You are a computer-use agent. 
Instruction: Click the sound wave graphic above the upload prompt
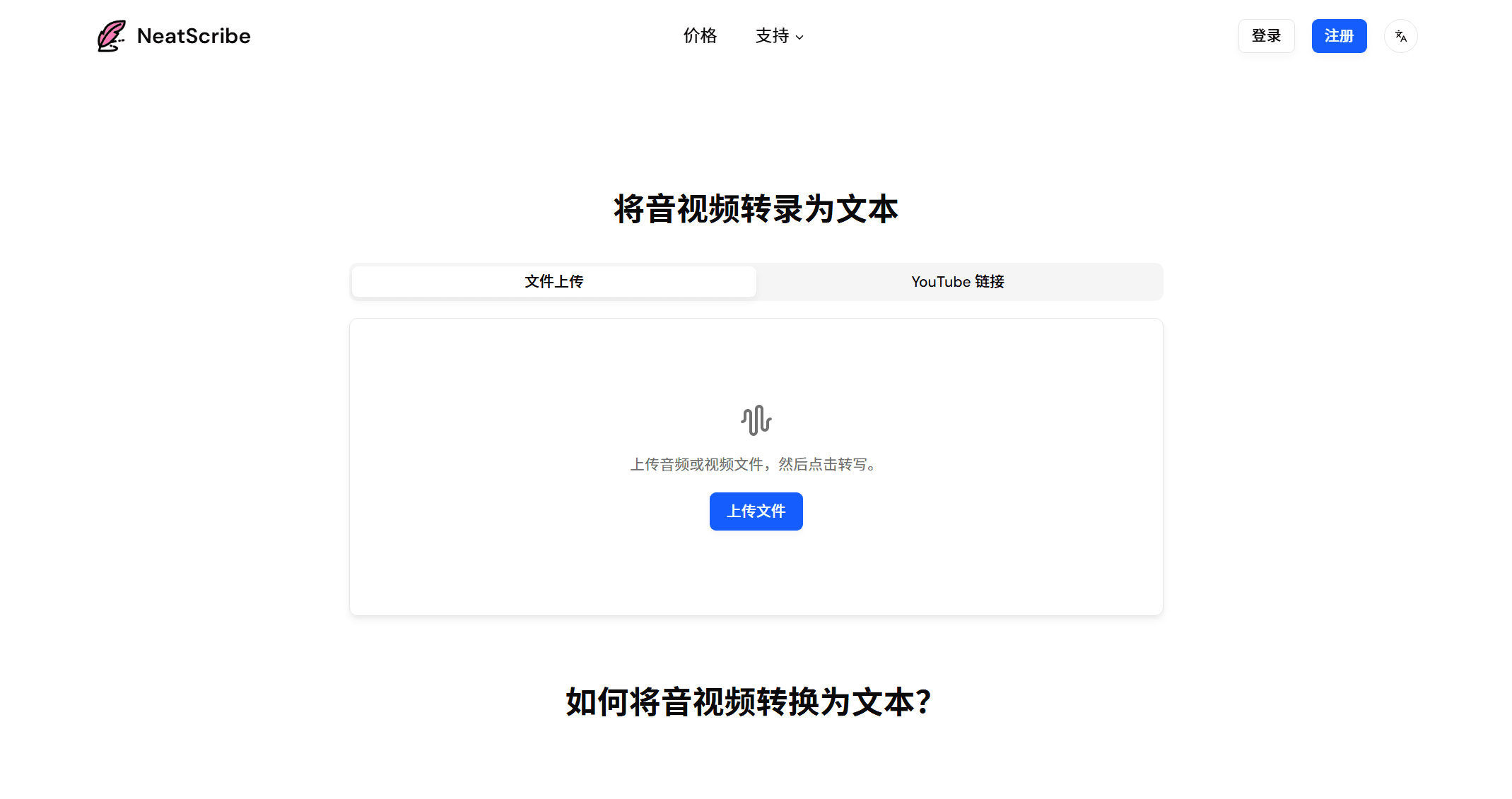tap(756, 420)
